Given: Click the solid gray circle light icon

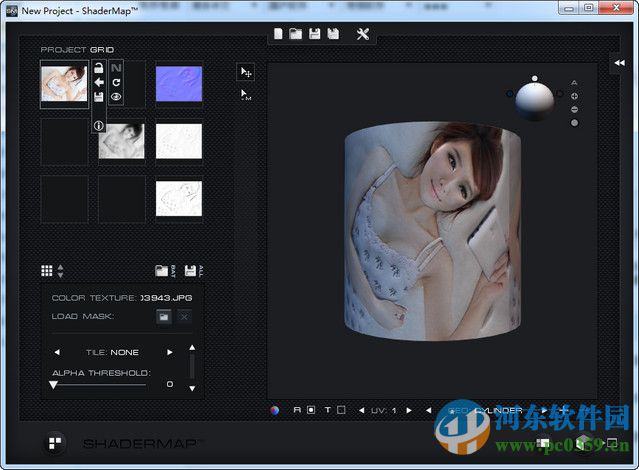Looking at the screenshot, I should click(x=575, y=123).
